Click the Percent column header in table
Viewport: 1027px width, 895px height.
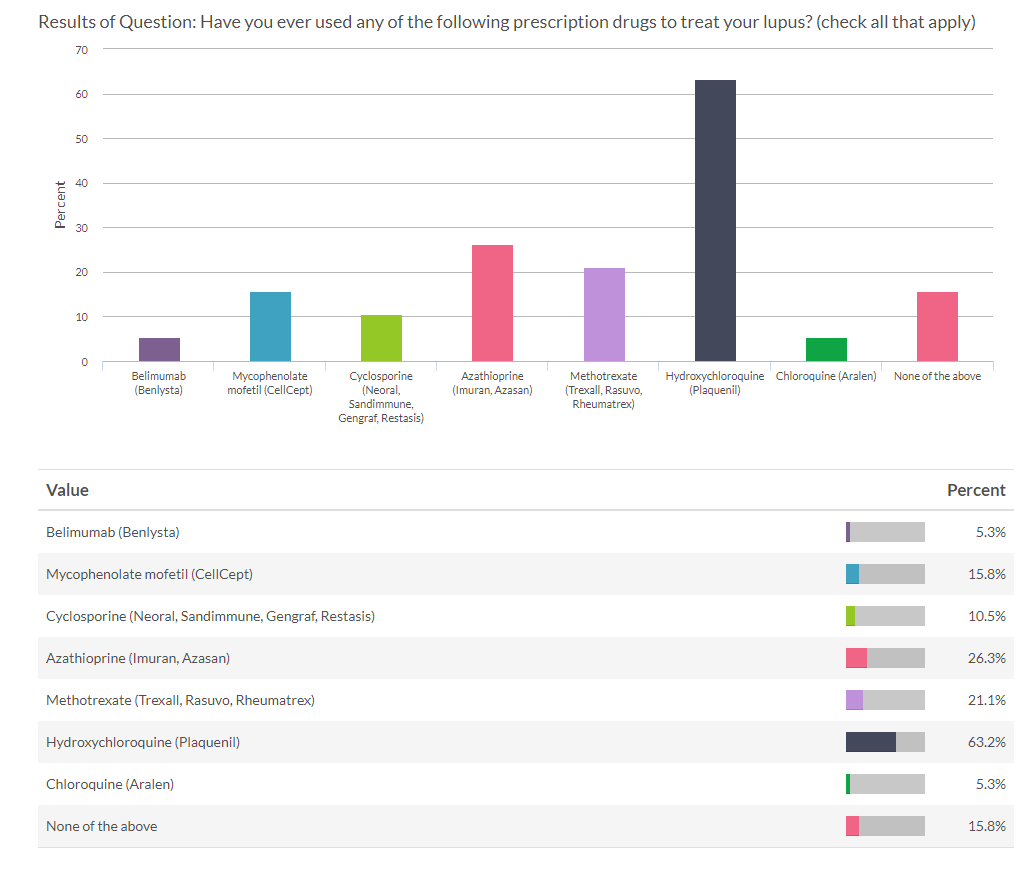pyautogui.click(x=975, y=490)
